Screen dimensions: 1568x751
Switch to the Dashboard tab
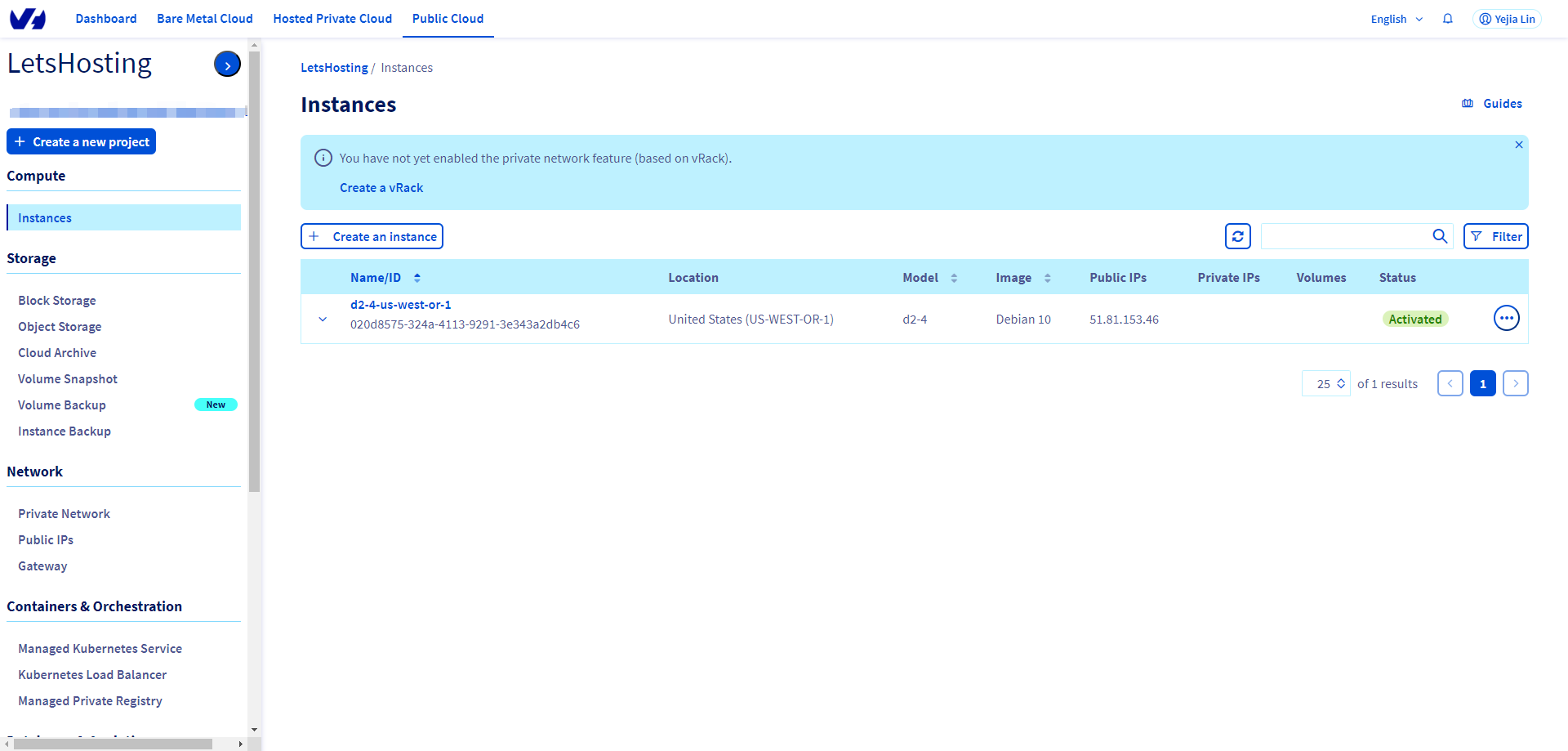[106, 18]
